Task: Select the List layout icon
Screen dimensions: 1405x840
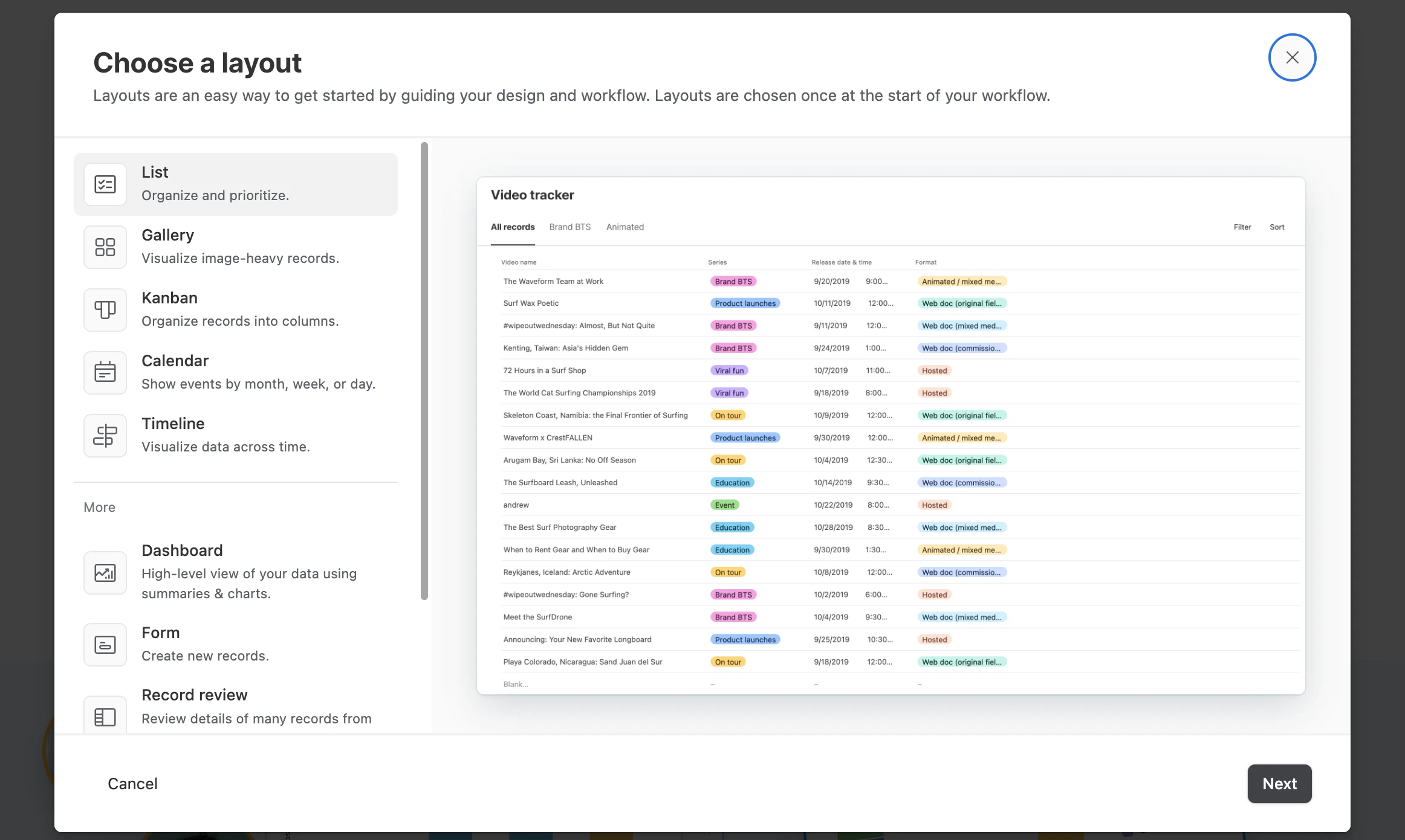Action: tap(105, 184)
